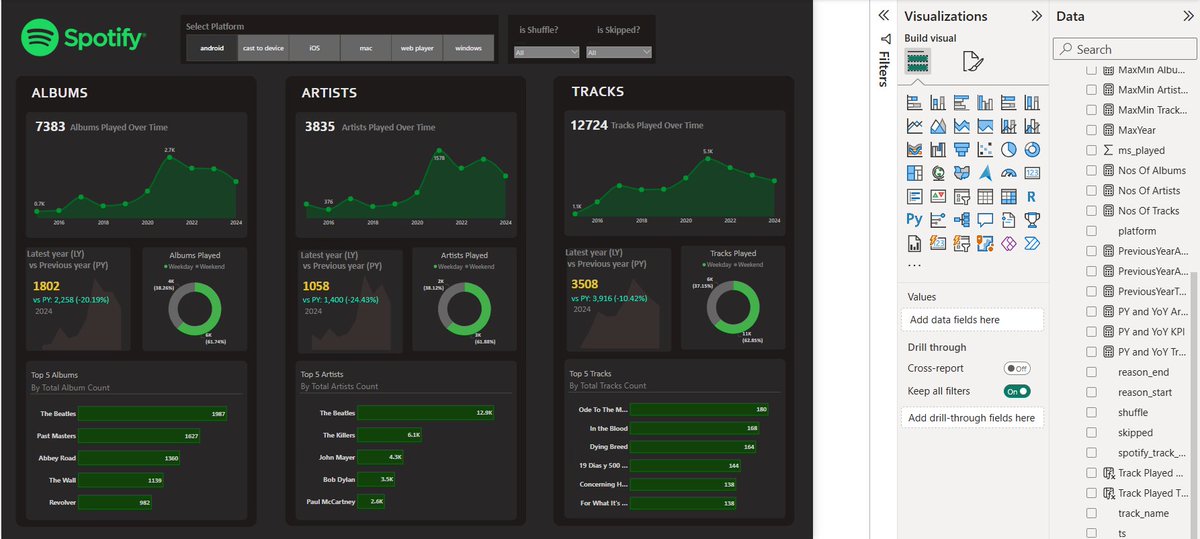
Task: Select the card 123 visual
Action: 1032,173
